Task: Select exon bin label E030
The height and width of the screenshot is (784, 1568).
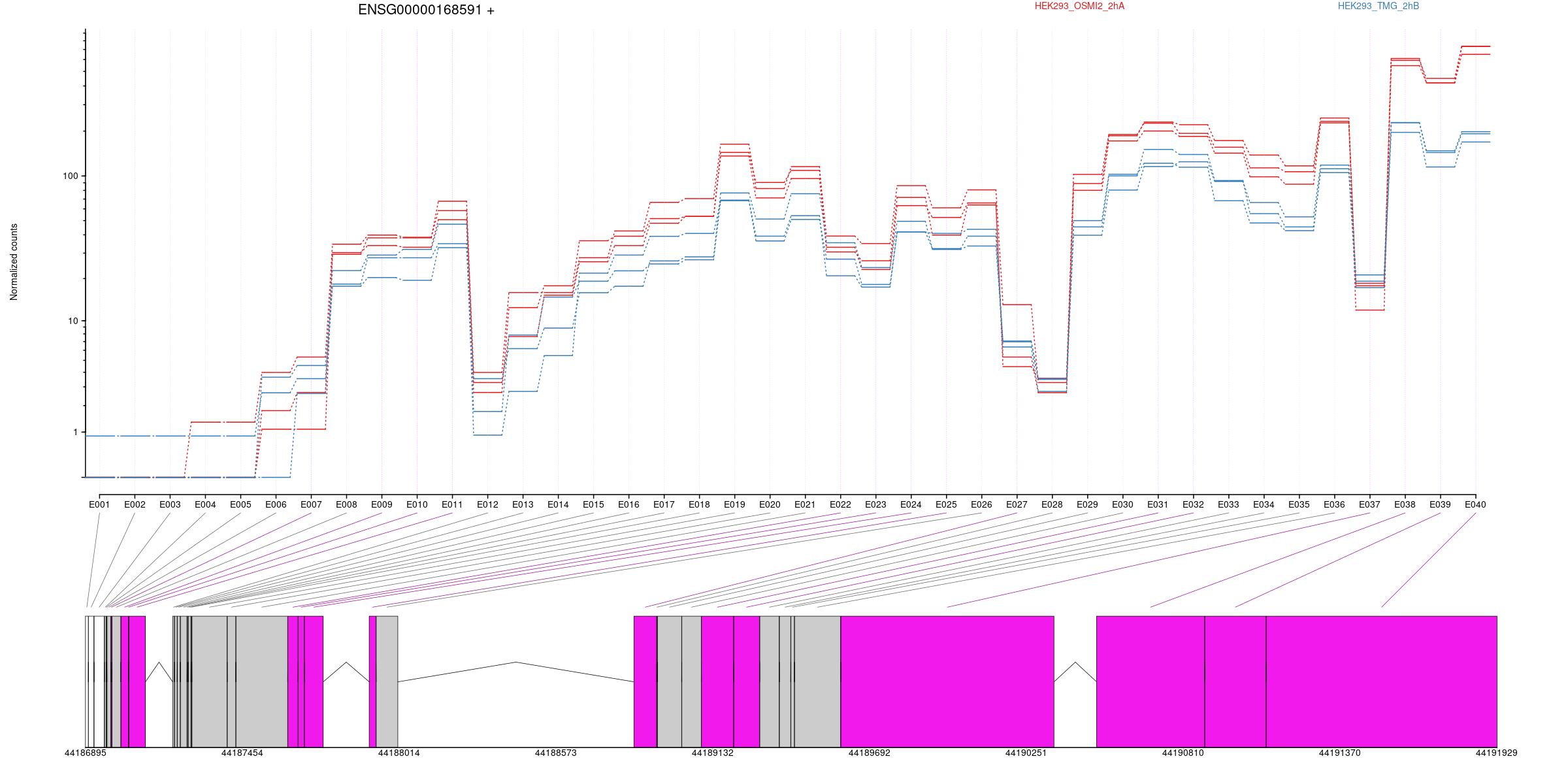Action: pyautogui.click(x=1122, y=504)
